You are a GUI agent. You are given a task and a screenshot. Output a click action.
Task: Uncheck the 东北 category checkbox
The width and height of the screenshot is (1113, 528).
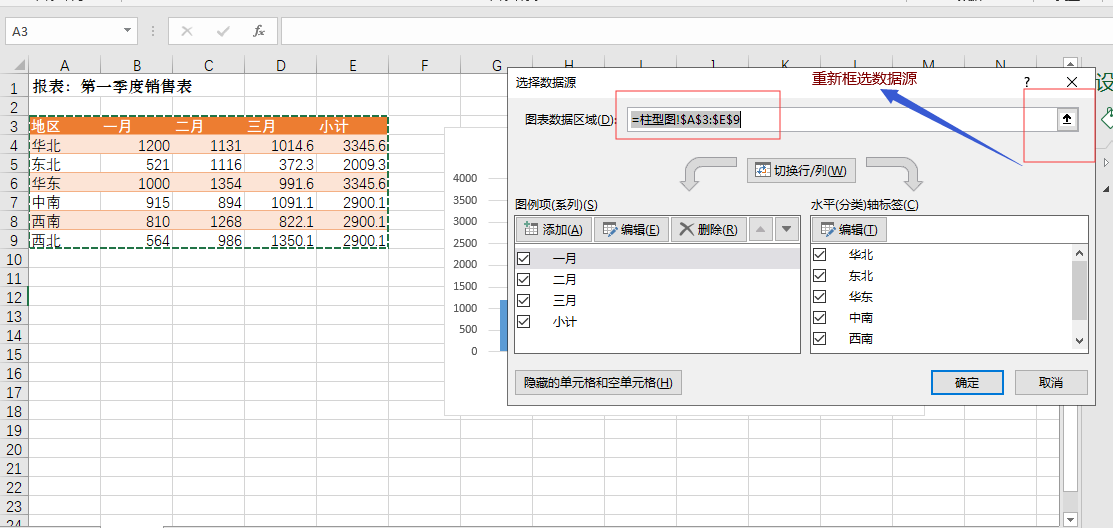tap(819, 275)
